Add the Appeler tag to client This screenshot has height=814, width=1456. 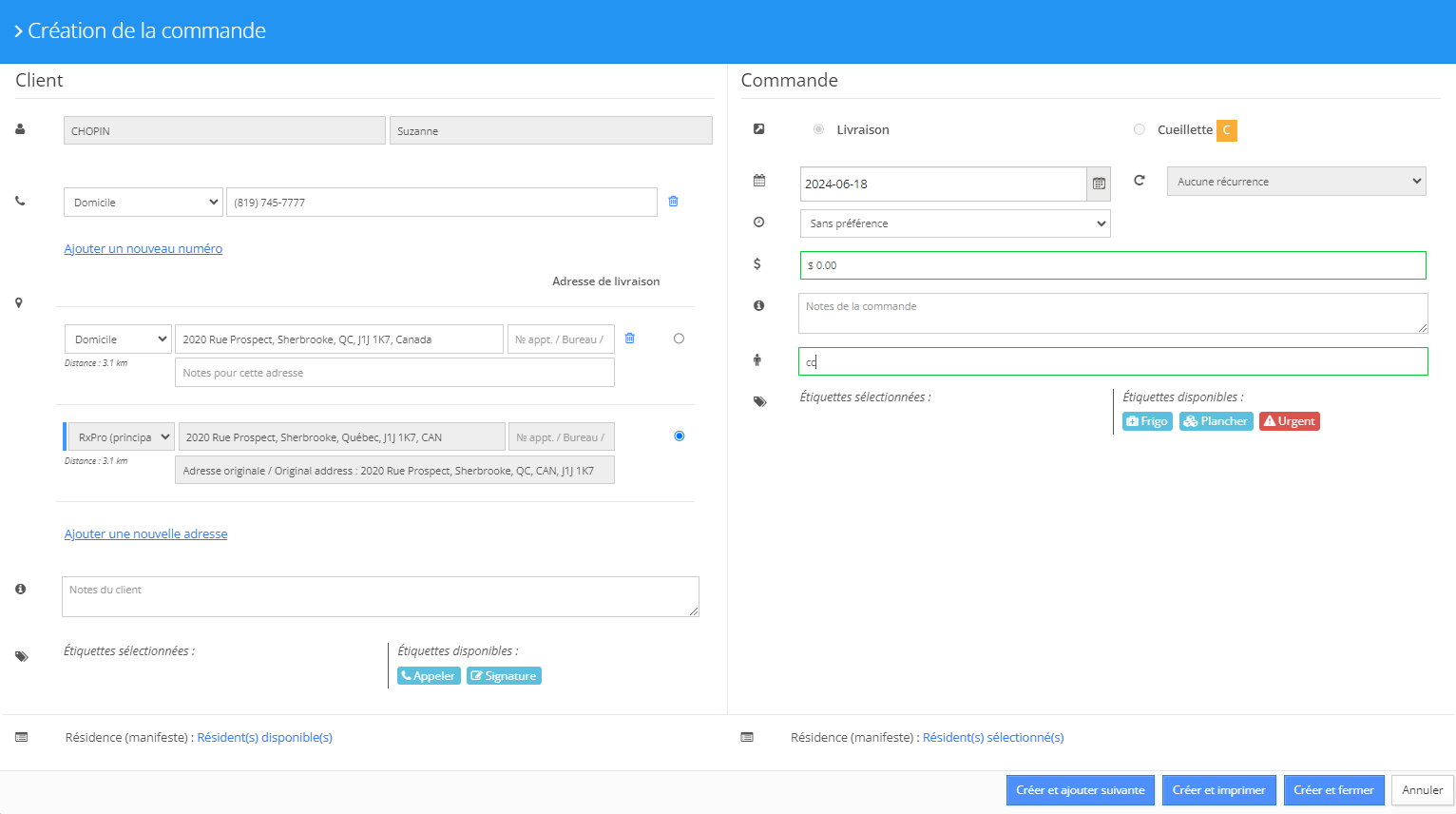[x=429, y=676]
